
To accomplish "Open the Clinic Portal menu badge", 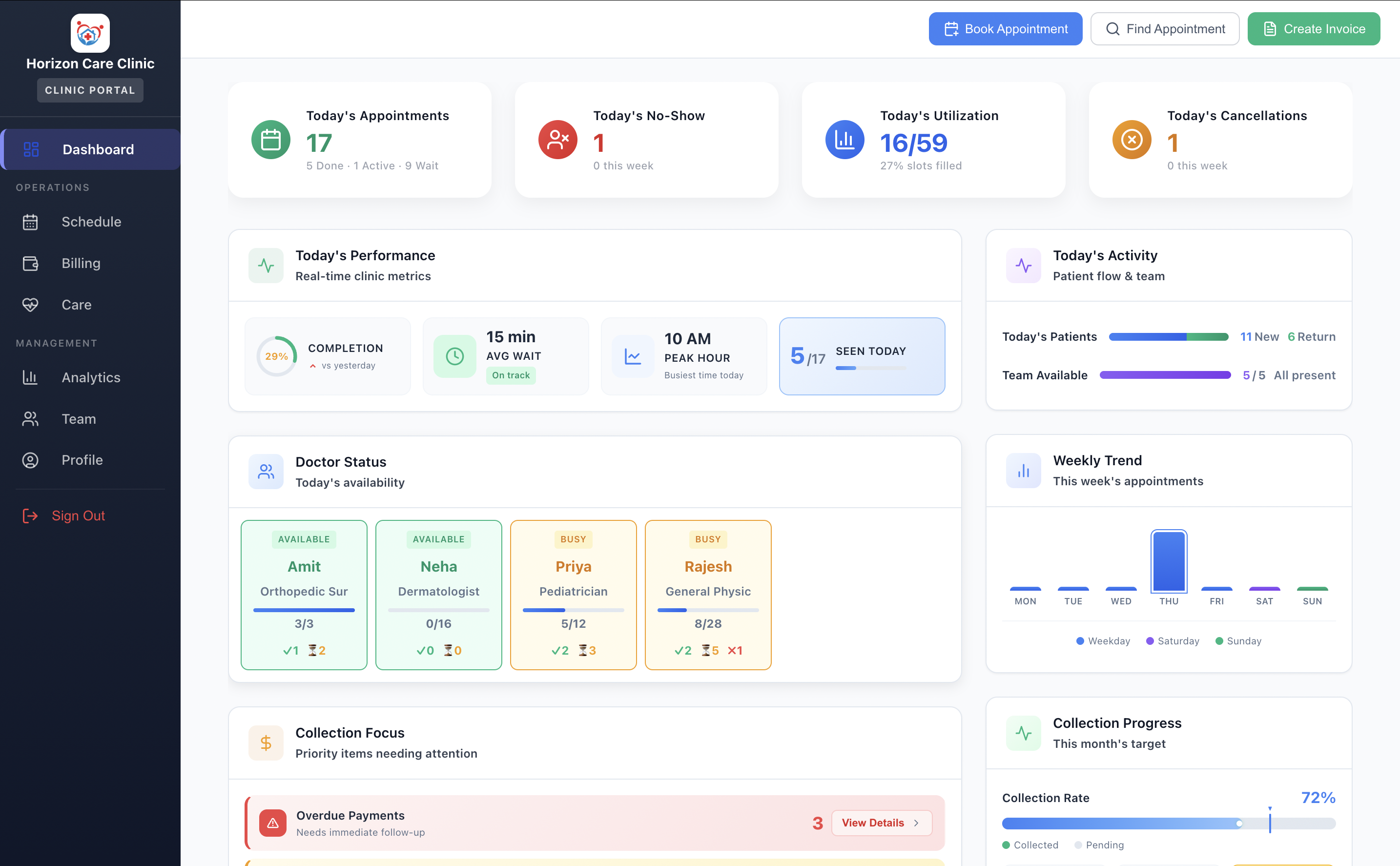I will coord(90,90).
